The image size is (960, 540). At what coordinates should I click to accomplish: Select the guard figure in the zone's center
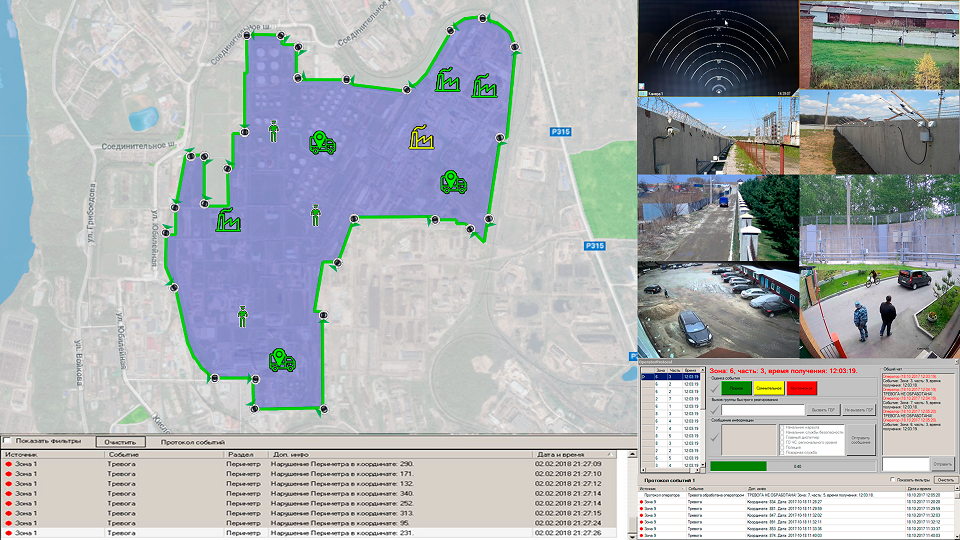(x=315, y=216)
